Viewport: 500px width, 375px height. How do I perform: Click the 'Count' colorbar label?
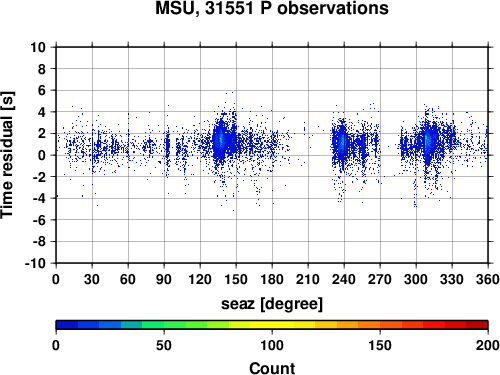(272, 368)
